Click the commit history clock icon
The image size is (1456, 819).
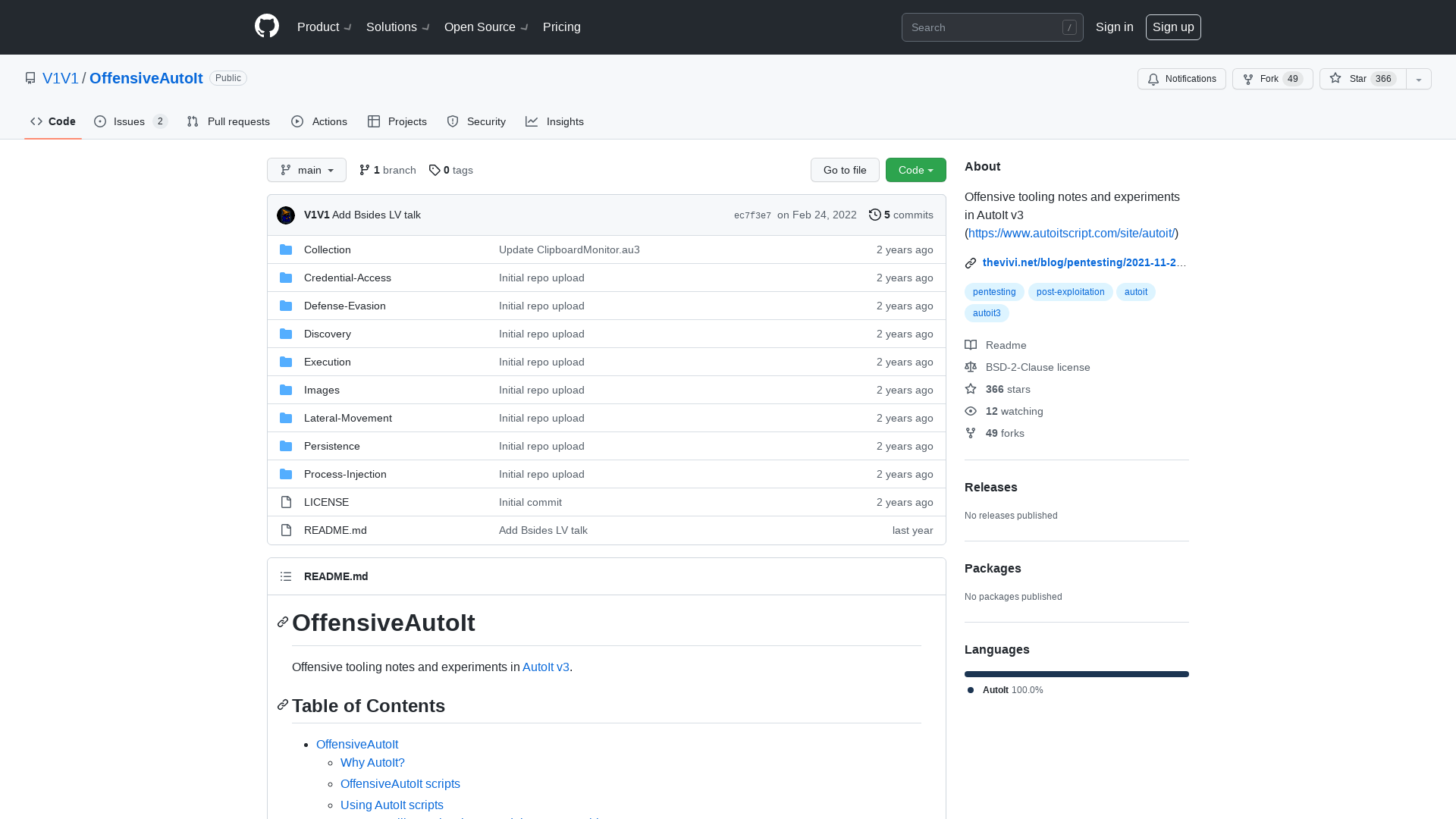[875, 215]
